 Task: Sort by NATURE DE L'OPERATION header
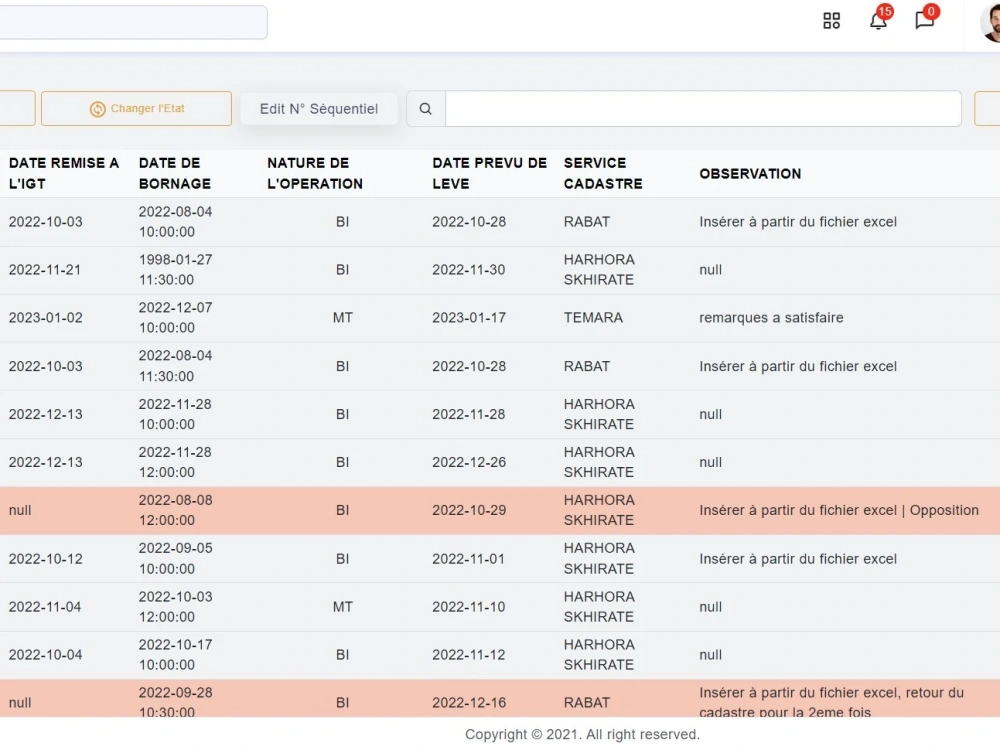coord(314,173)
